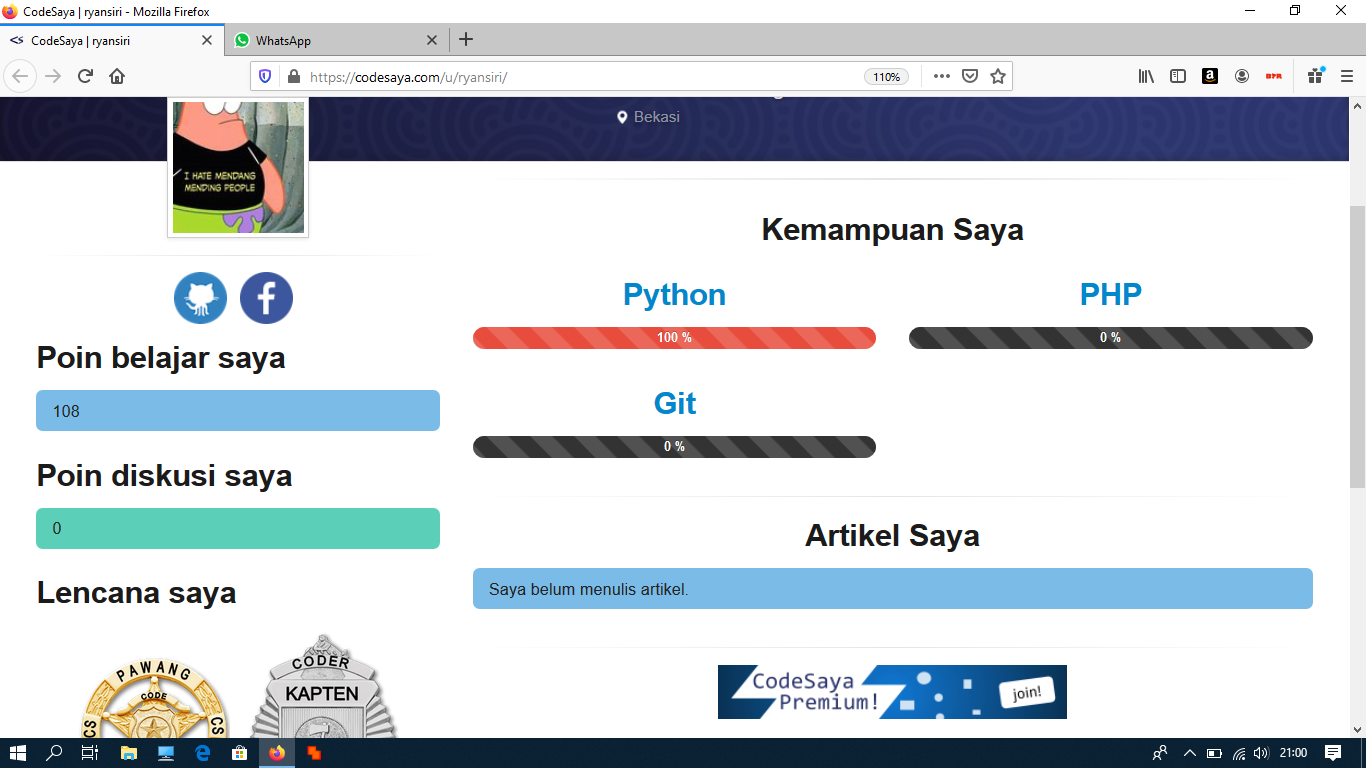The height and width of the screenshot is (768, 1366).
Task: Show hidden system tray icons
Action: (x=1189, y=753)
